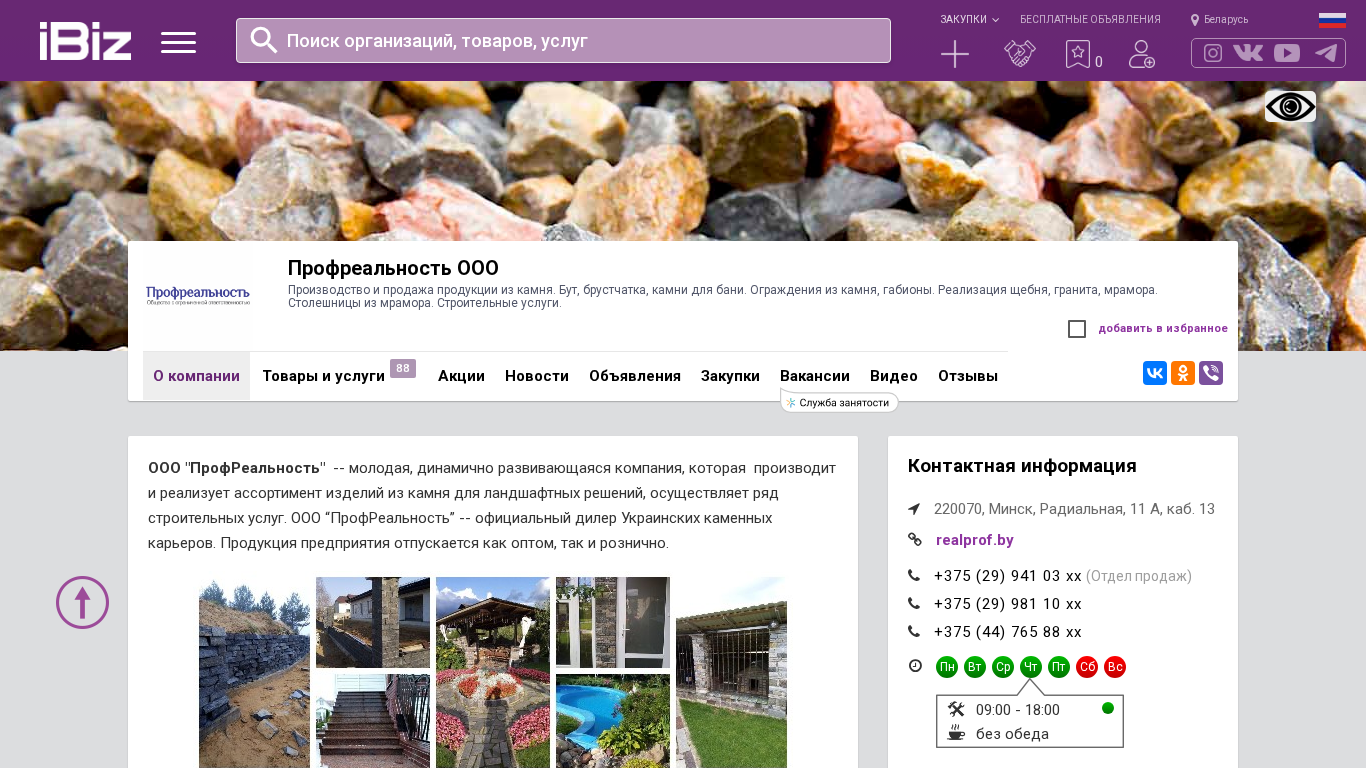Viewport: 1366px width, 768px height.
Task: Open the 'О компании' tab
Action: 196,376
